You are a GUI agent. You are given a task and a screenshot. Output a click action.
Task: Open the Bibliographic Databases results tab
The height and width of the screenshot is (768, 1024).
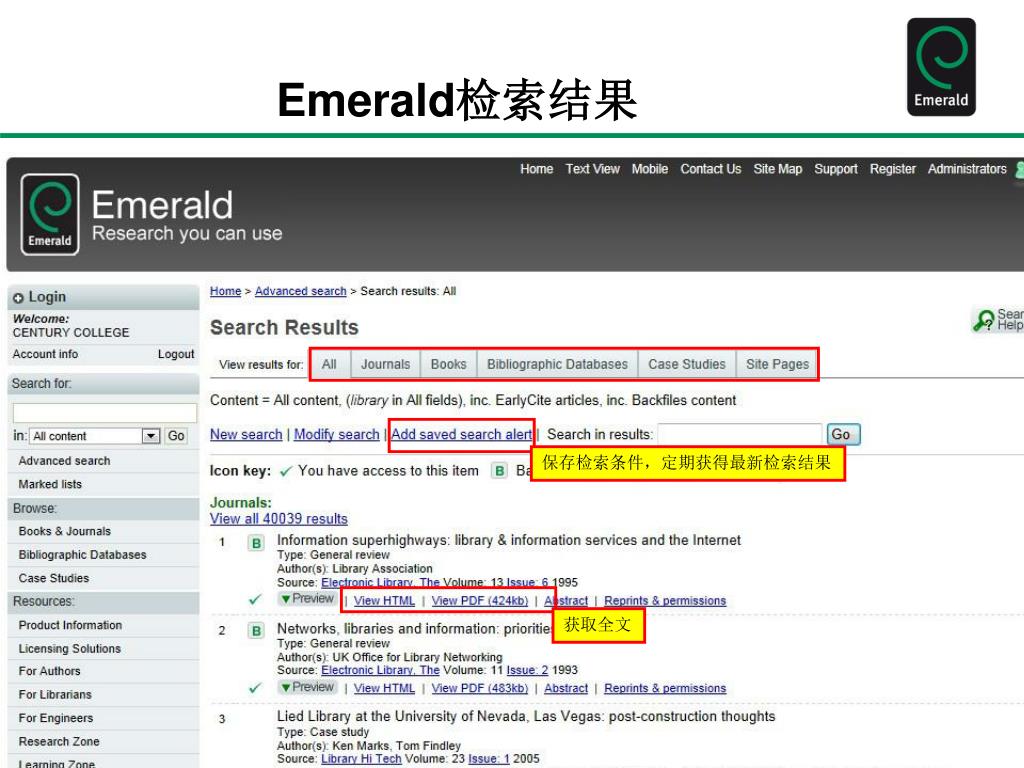[557, 364]
